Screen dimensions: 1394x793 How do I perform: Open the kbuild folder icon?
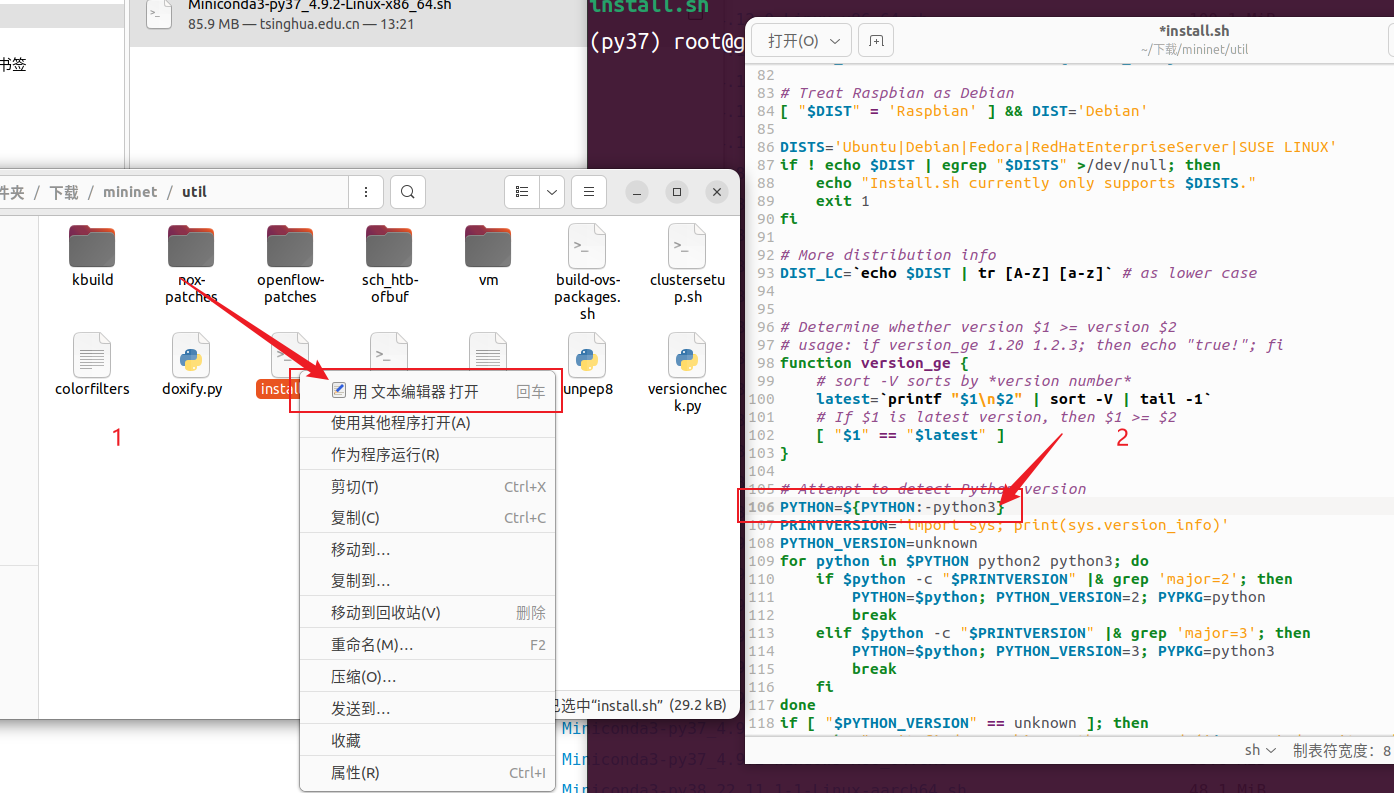pyautogui.click(x=92, y=245)
